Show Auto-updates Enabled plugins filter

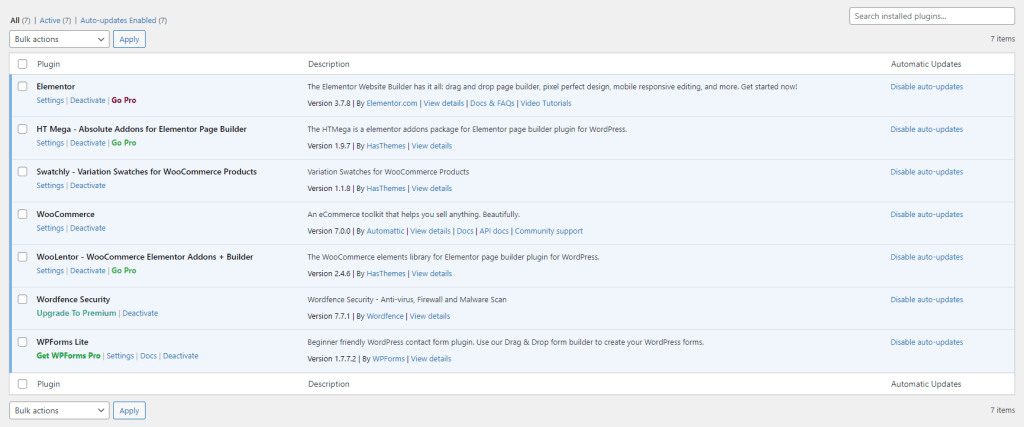[x=123, y=20]
